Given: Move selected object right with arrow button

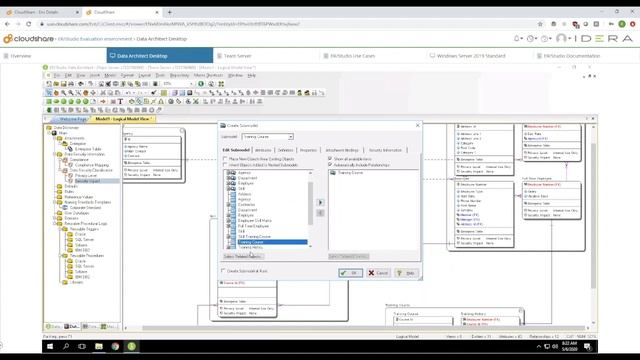Looking at the screenshot, I should [320, 202].
